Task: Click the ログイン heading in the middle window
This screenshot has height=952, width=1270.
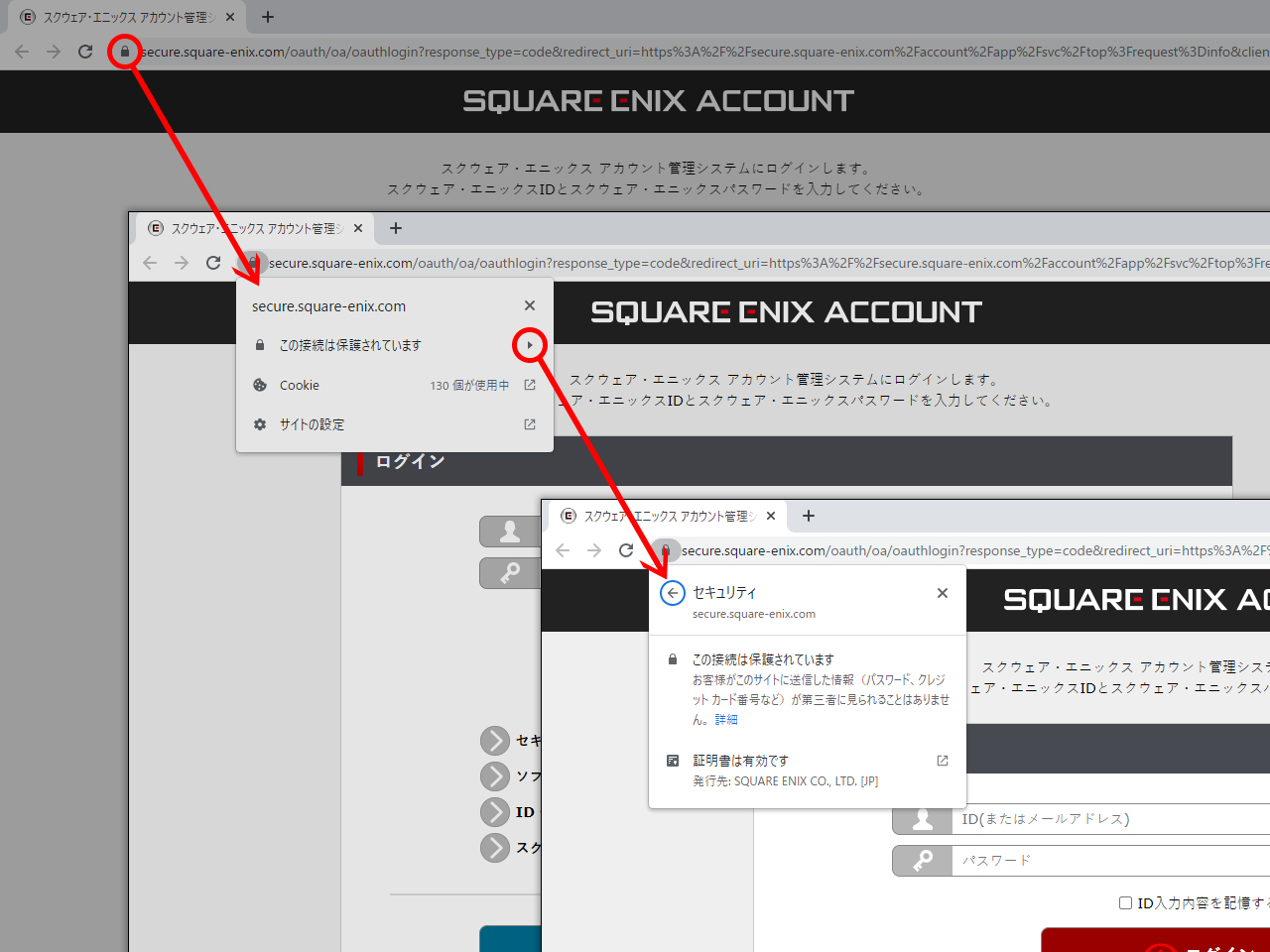Action: tap(410, 461)
